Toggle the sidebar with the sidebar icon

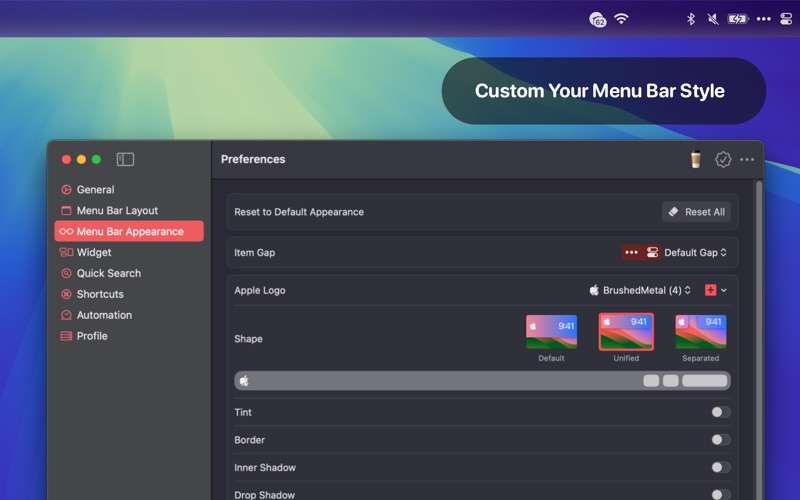click(x=125, y=159)
